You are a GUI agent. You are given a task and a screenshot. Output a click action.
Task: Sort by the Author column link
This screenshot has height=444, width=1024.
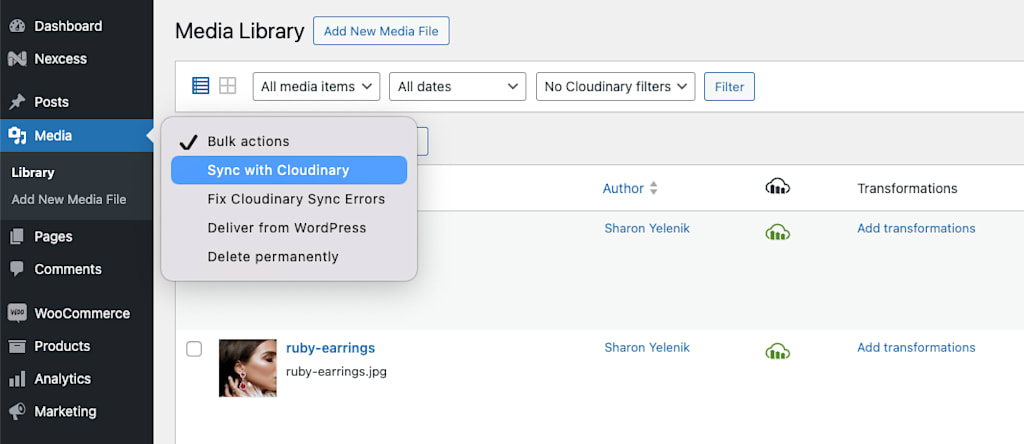(x=623, y=189)
